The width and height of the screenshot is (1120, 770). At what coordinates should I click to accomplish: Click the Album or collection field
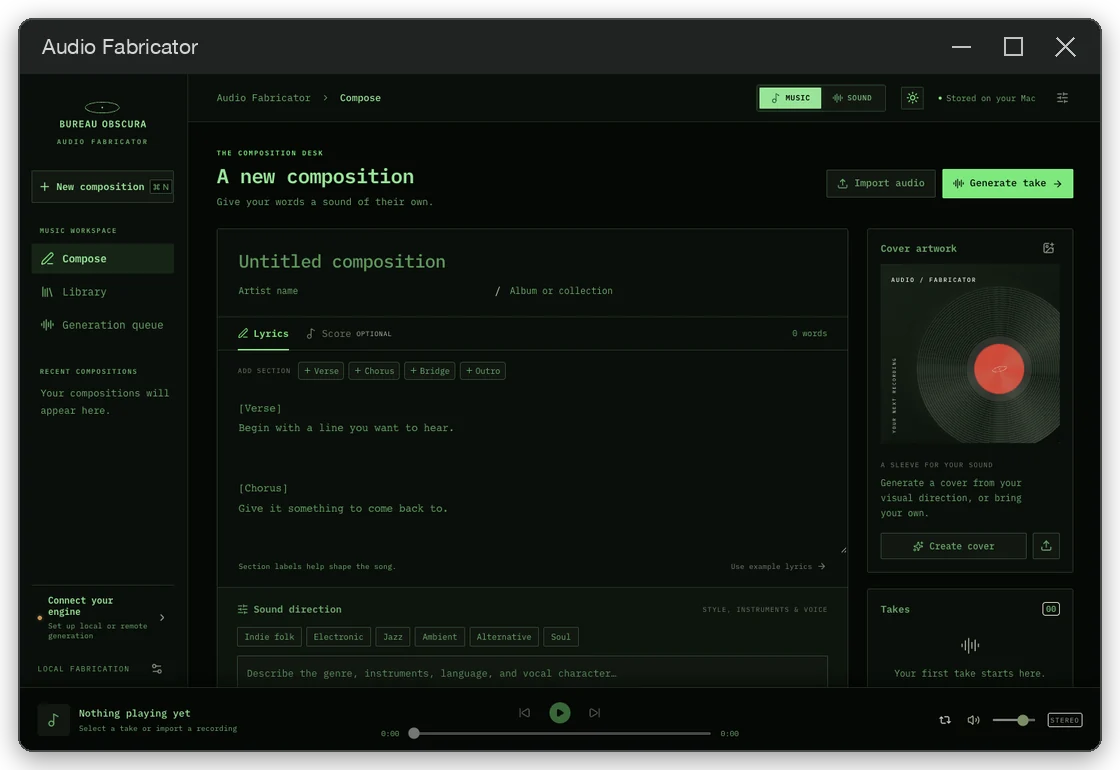[668, 291]
